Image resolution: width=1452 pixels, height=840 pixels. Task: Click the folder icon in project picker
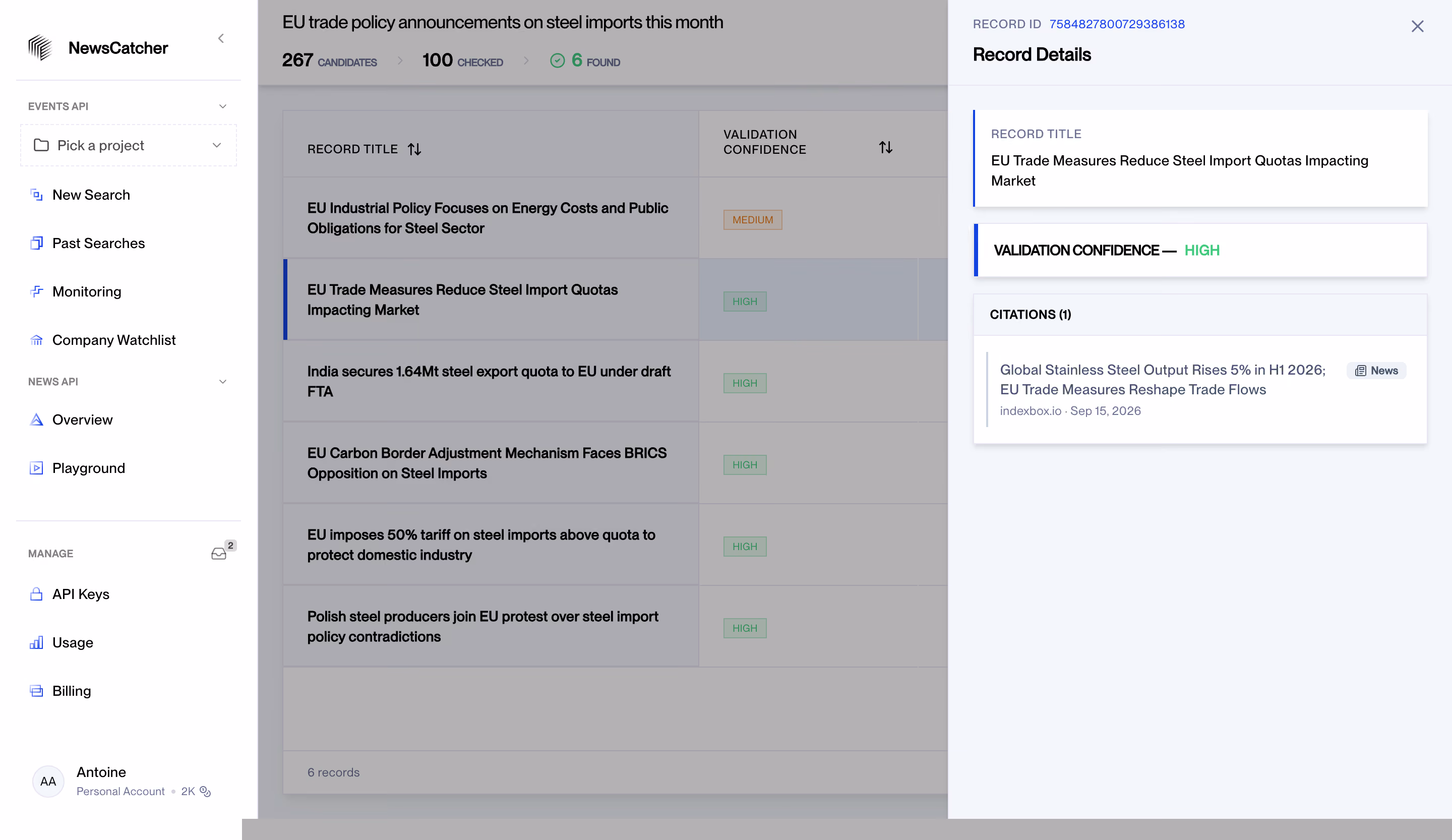pos(41,145)
